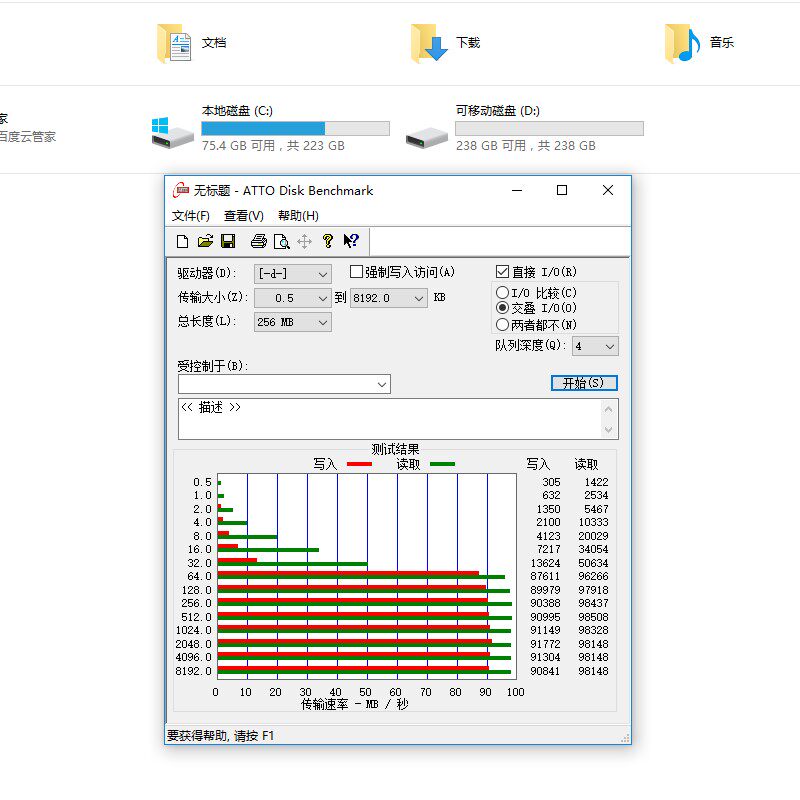Click the green 读取 legend swatch
800x800 pixels.
[443, 464]
